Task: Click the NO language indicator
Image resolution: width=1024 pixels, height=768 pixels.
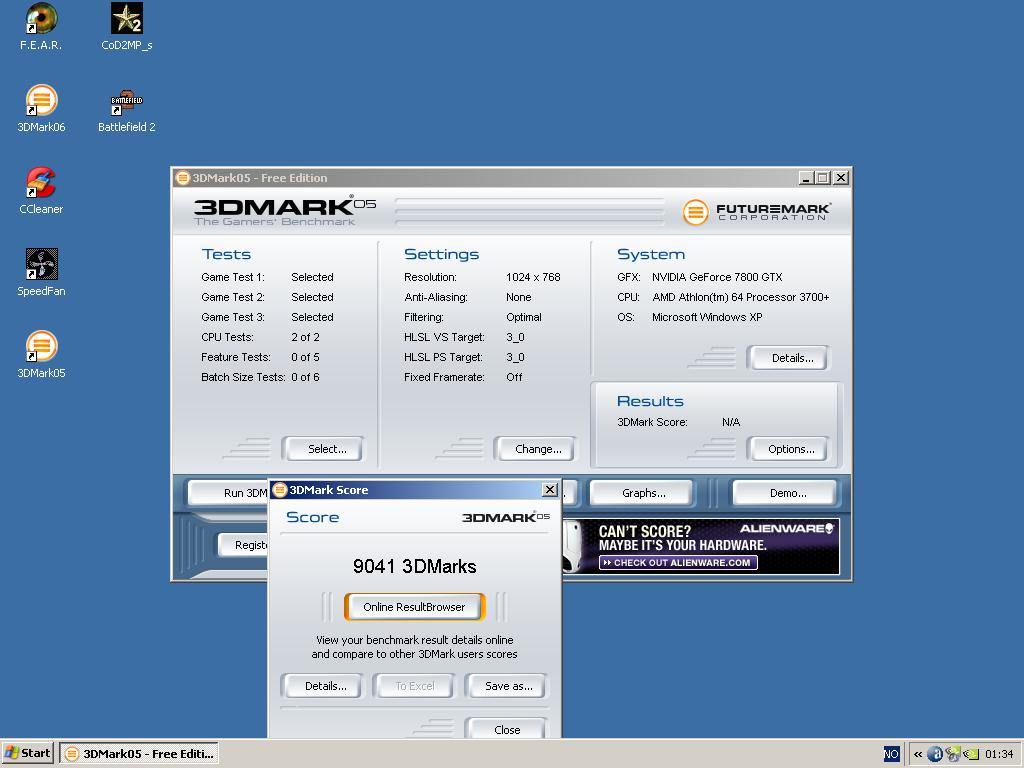Action: point(891,754)
